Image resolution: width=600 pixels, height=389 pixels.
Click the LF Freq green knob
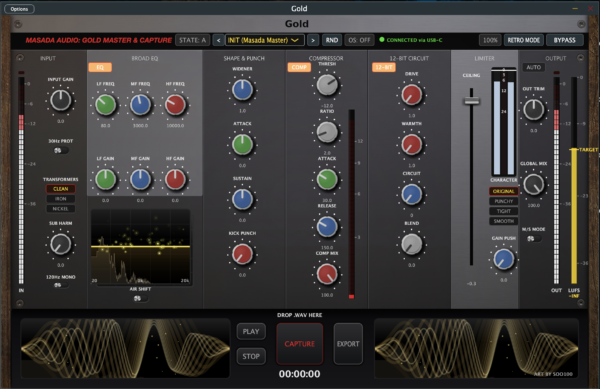105,105
